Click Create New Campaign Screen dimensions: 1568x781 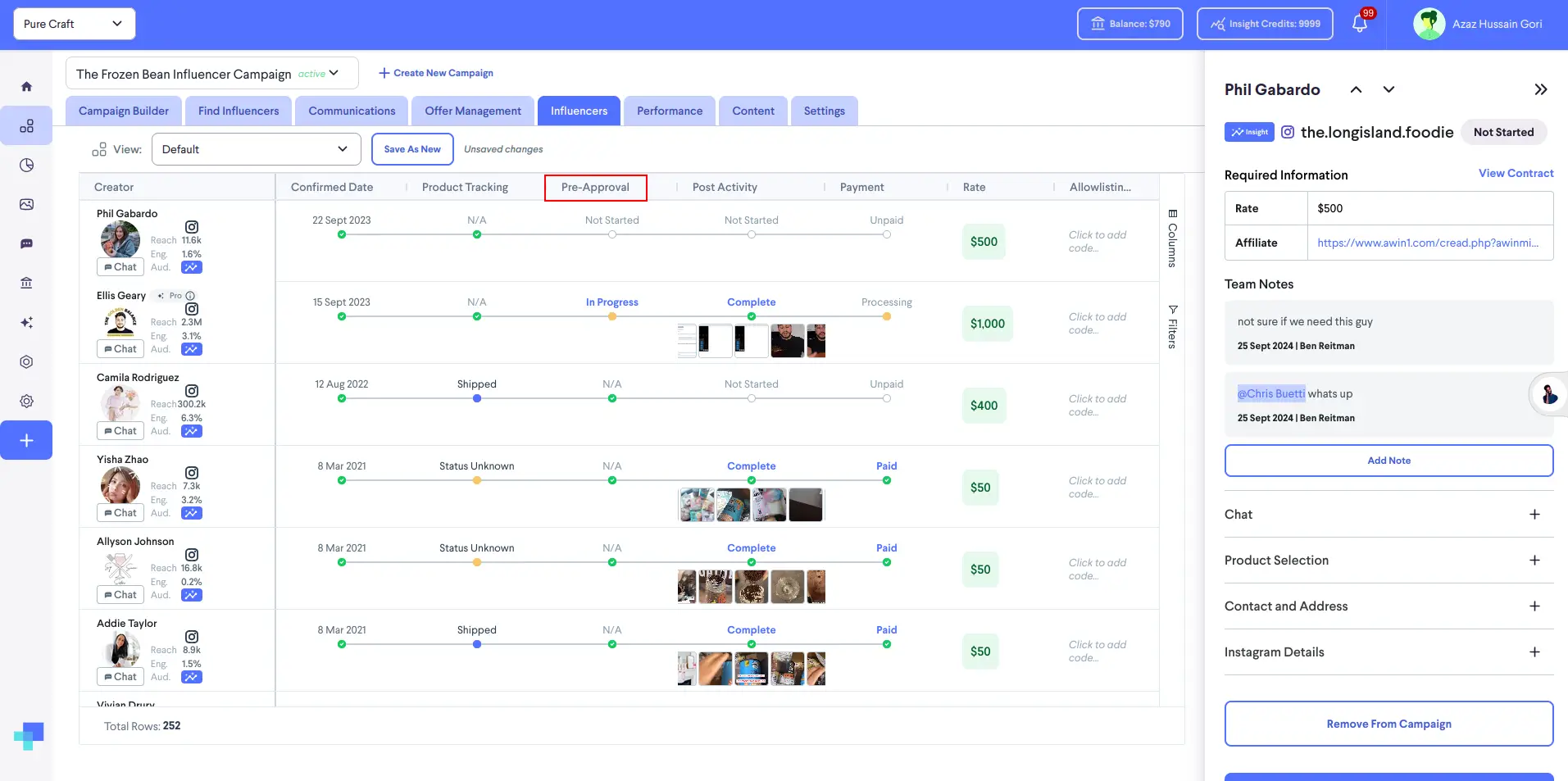[436, 73]
